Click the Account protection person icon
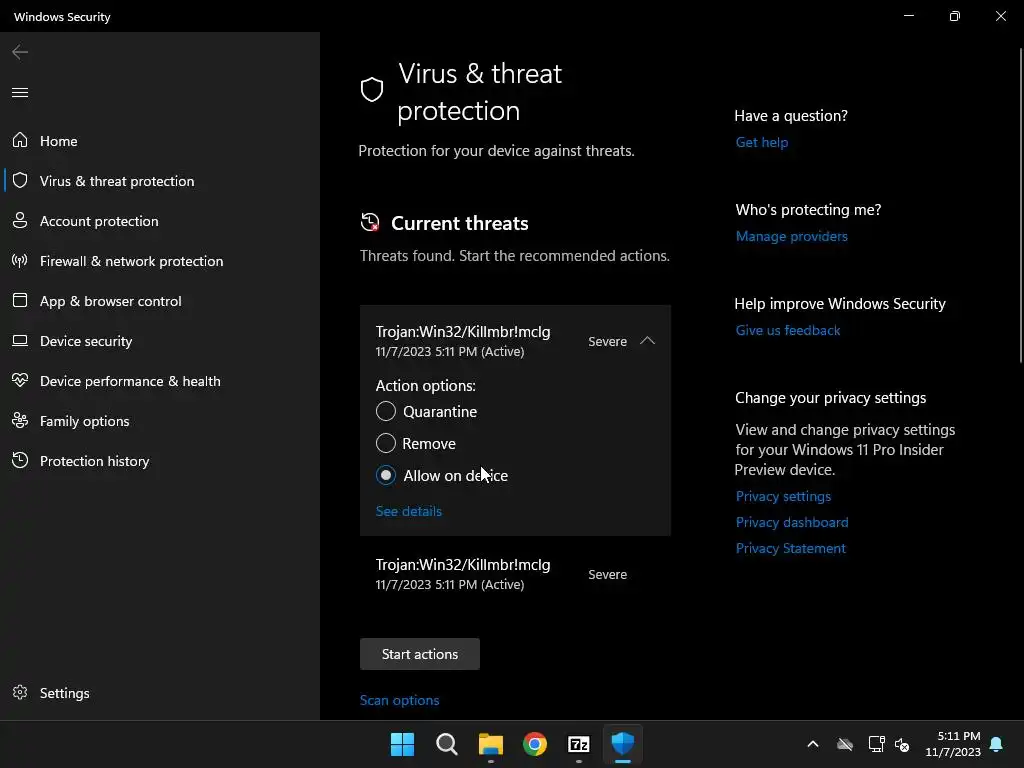Screen dimensions: 1024x768 coord(20,220)
